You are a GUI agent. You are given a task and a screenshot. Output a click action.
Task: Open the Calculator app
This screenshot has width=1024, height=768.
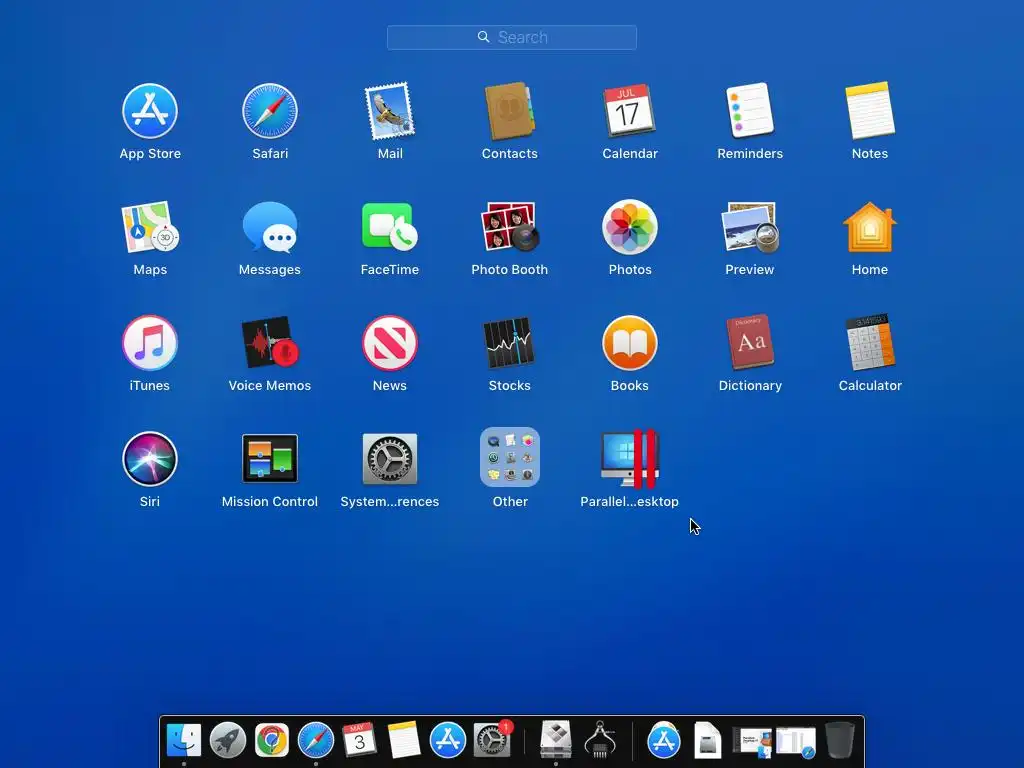[870, 342]
